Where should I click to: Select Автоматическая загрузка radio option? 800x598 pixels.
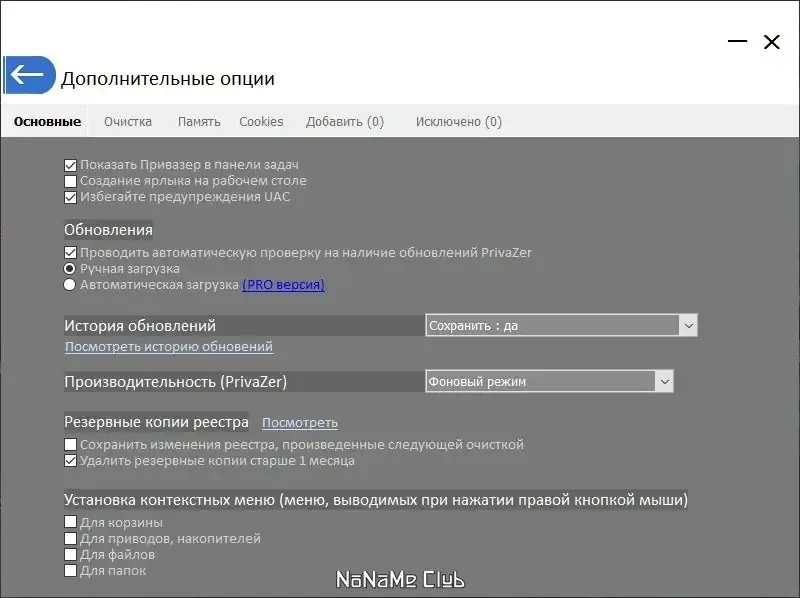tap(70, 284)
